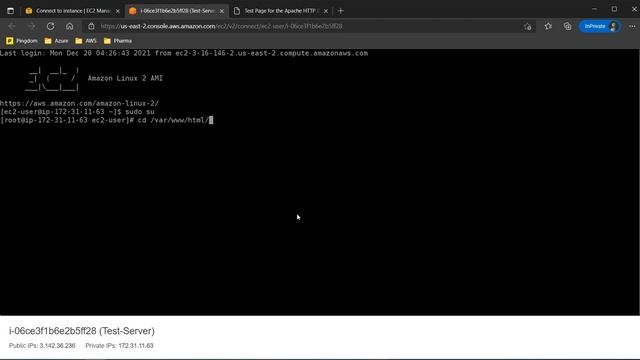Viewport: 640px width, 360px height.
Task: Go back to the previous page
Action: [12, 26]
